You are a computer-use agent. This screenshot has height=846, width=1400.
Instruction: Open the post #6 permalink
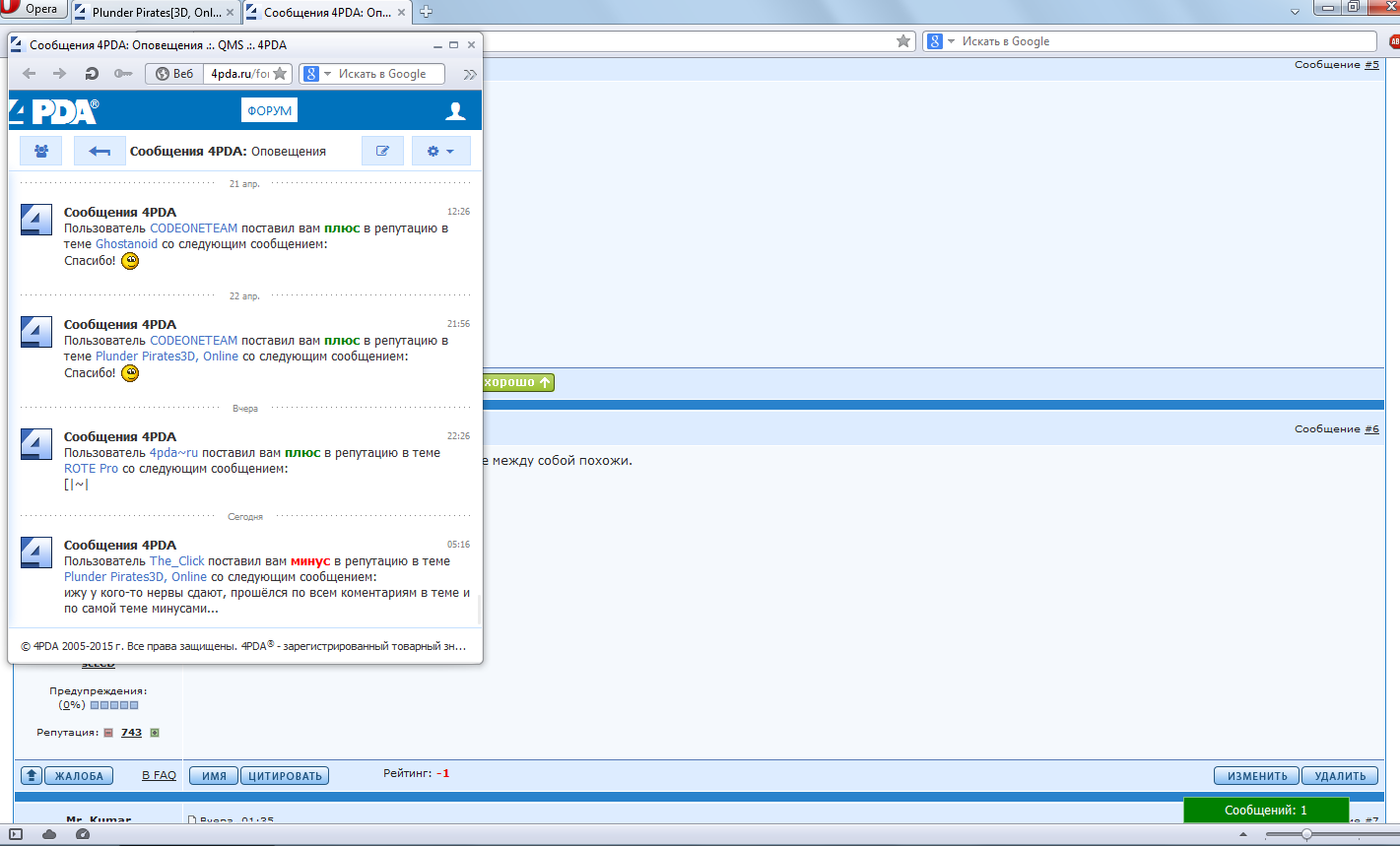tap(1371, 429)
